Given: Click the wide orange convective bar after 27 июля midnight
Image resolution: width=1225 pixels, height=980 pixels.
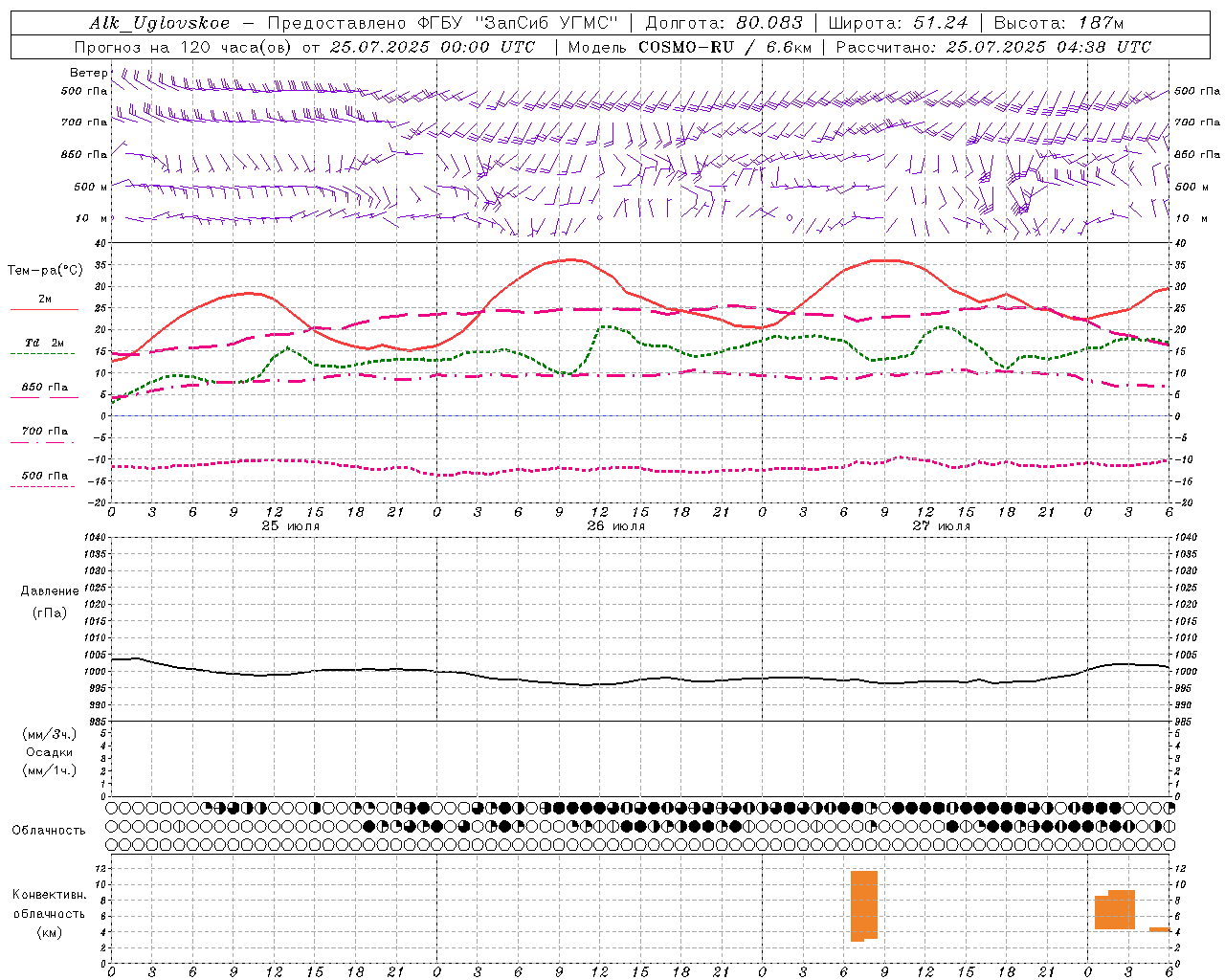Looking at the screenshot, I should (x=1115, y=910).
